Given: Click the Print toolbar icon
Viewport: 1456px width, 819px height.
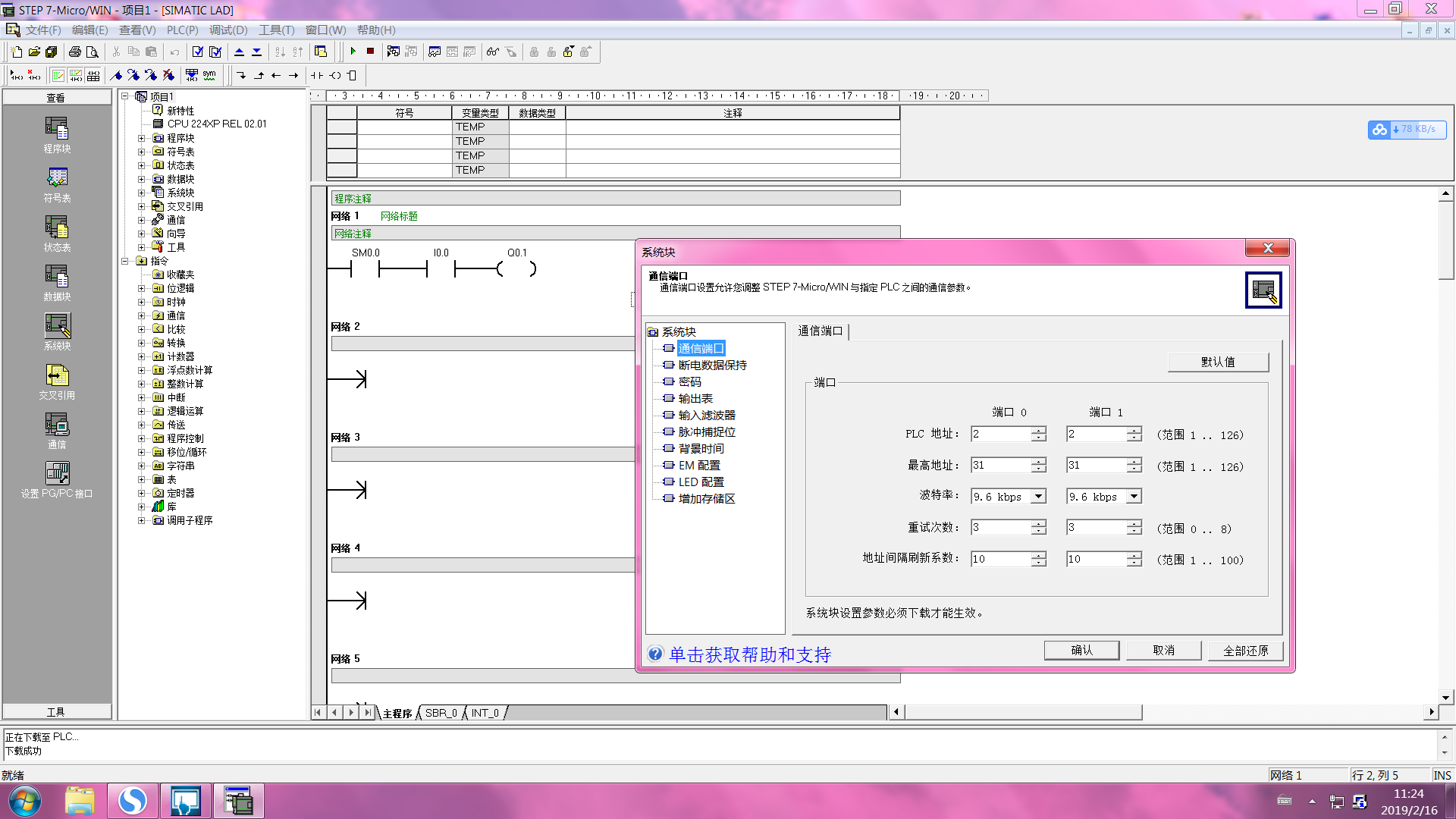Looking at the screenshot, I should [74, 52].
